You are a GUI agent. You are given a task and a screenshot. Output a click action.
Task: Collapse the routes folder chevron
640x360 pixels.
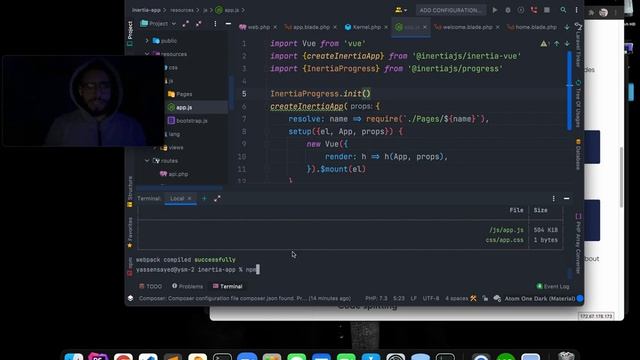point(147,161)
